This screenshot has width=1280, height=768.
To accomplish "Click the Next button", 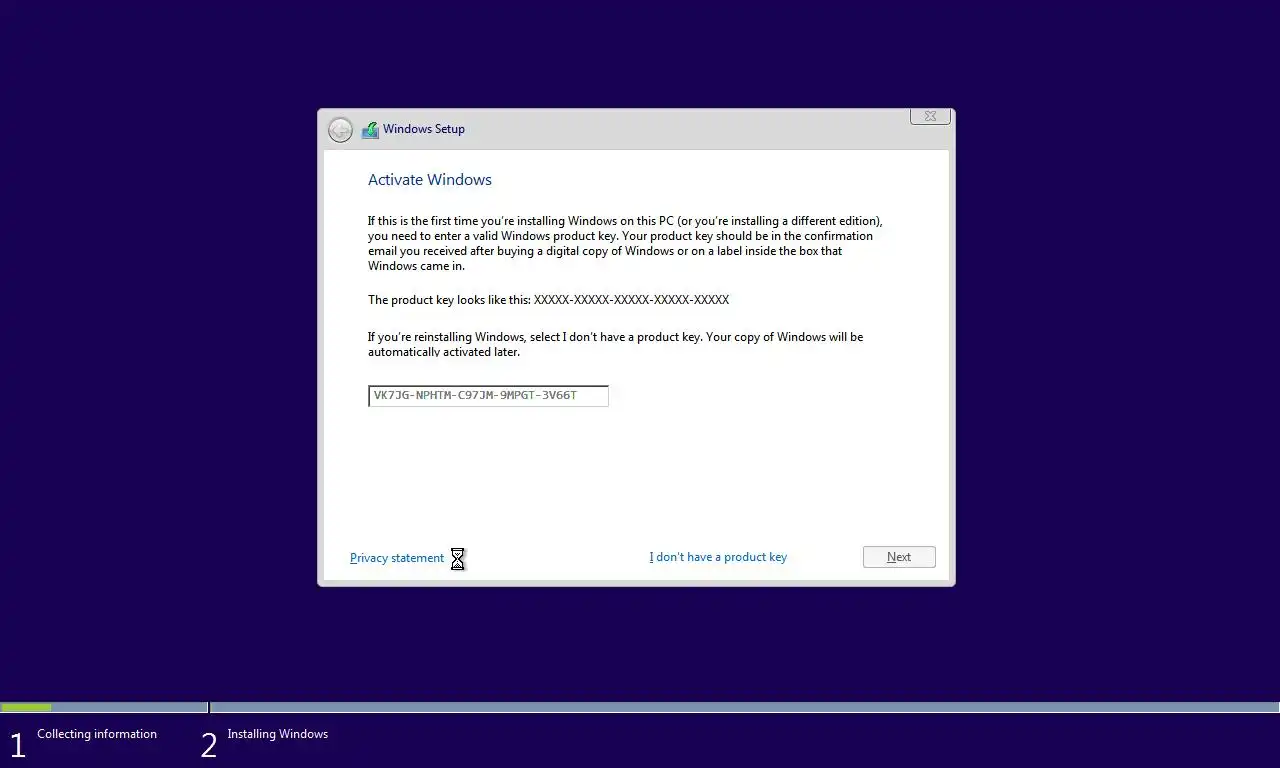I will click(x=899, y=557).
